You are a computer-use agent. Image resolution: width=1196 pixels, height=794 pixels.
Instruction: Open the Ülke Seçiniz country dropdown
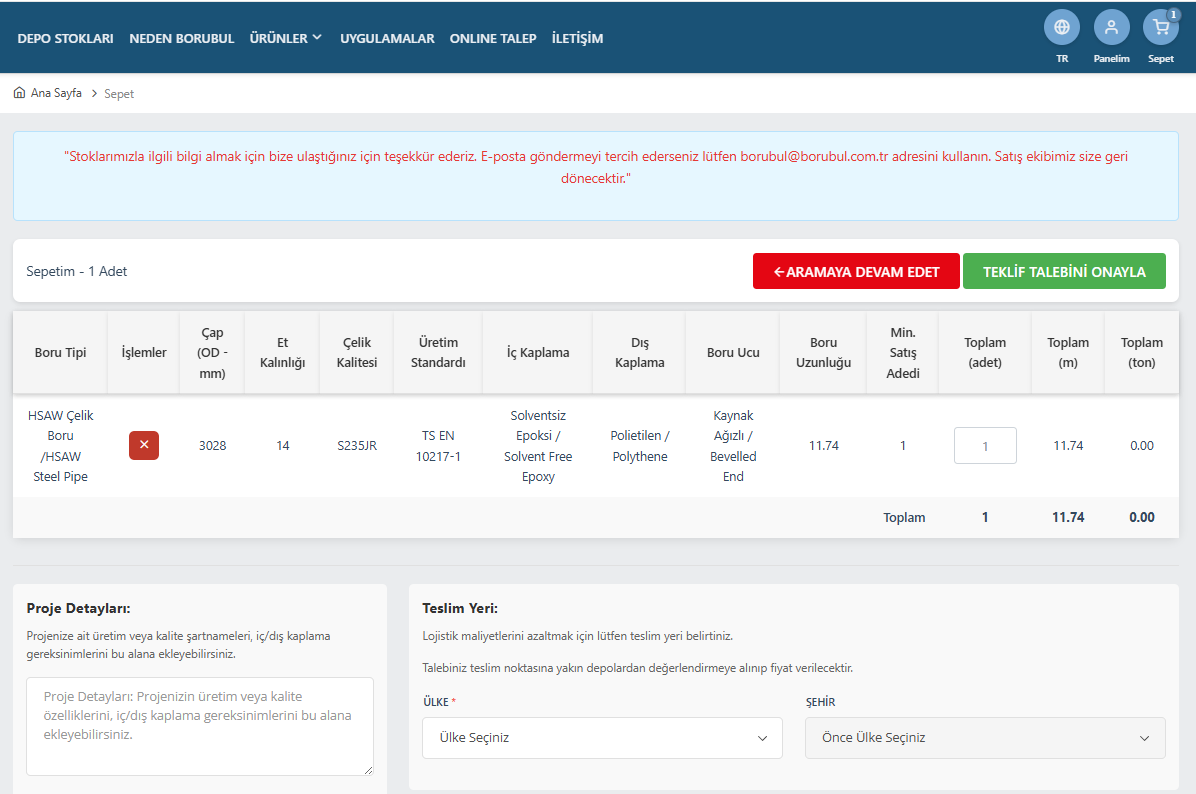pyautogui.click(x=602, y=738)
